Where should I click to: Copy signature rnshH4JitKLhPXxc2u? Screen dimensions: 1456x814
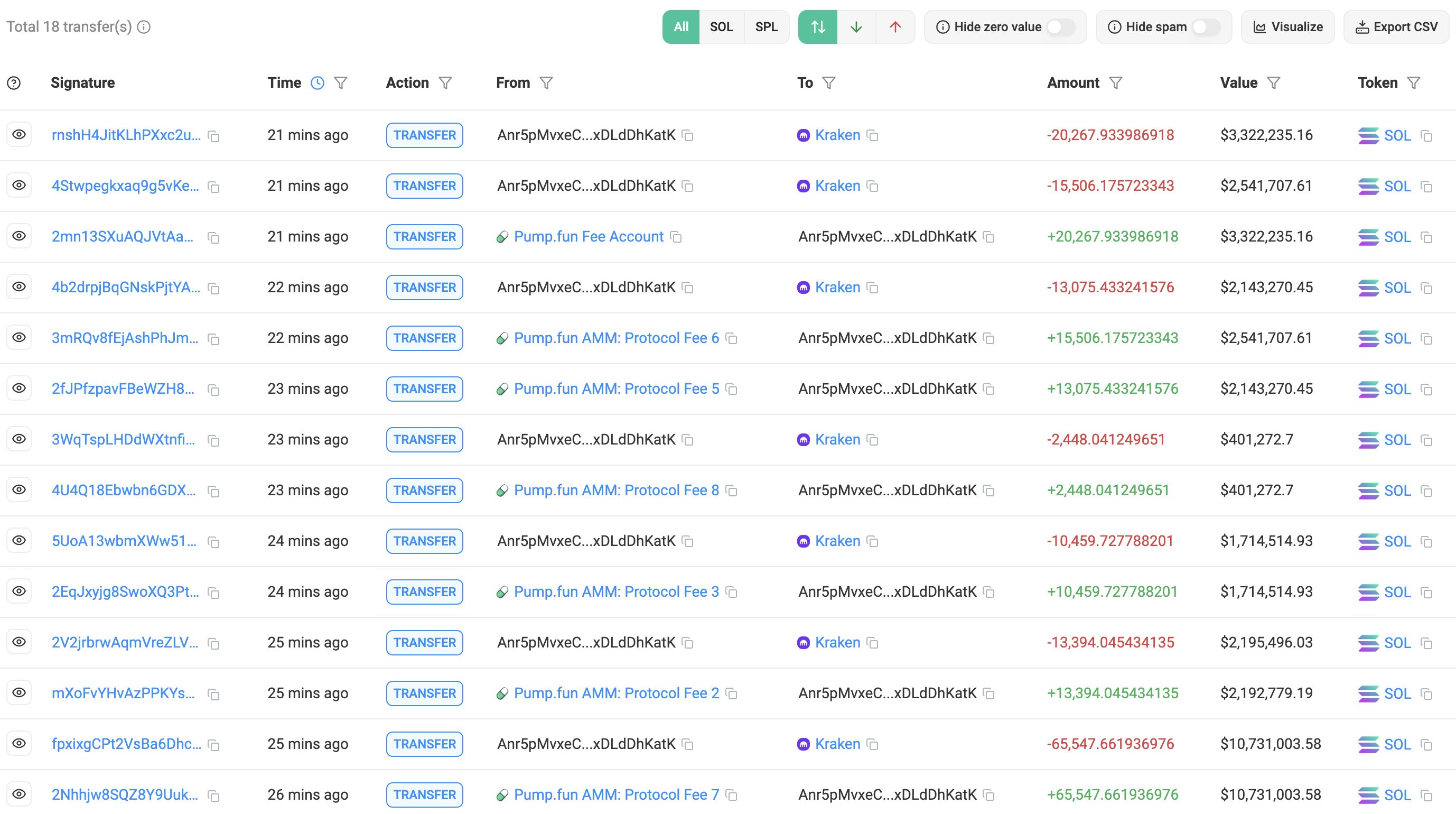[x=213, y=136]
